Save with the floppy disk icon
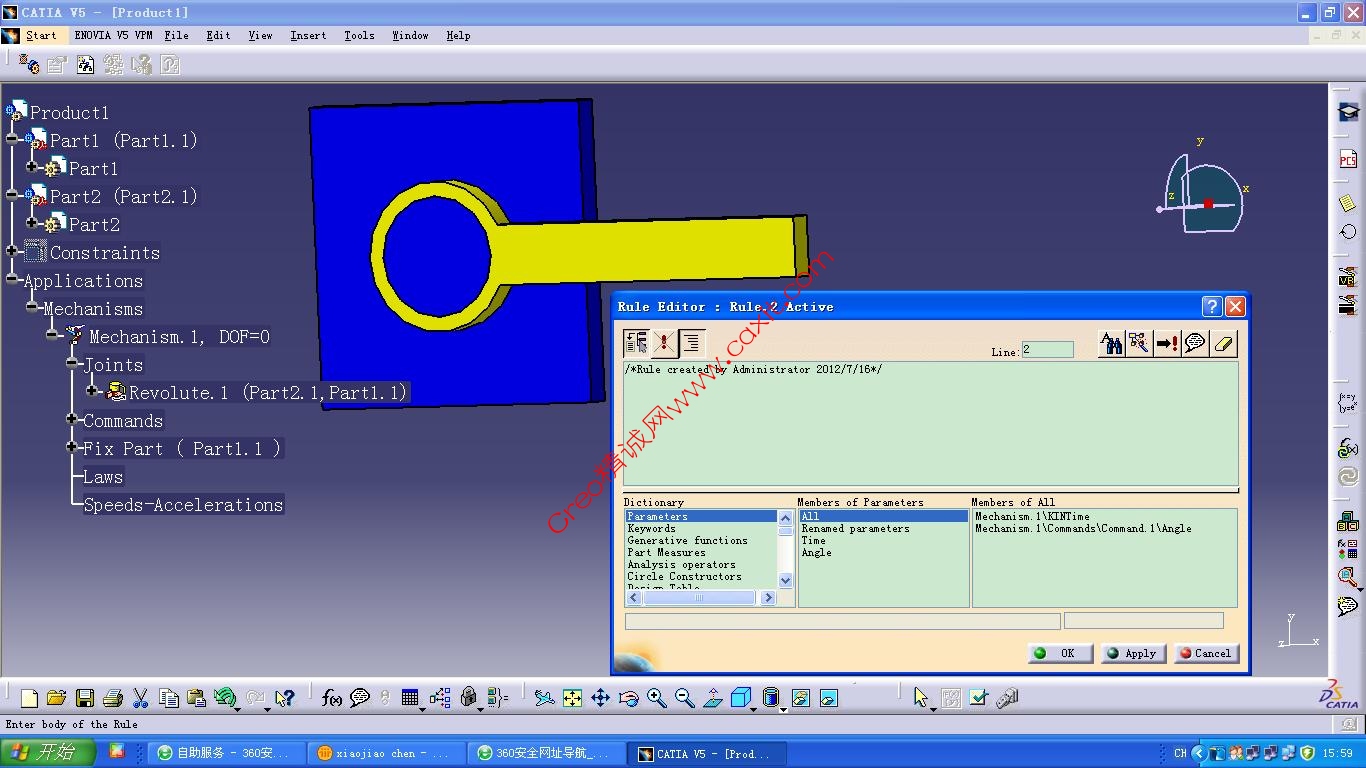The height and width of the screenshot is (768, 1366). coord(85,698)
